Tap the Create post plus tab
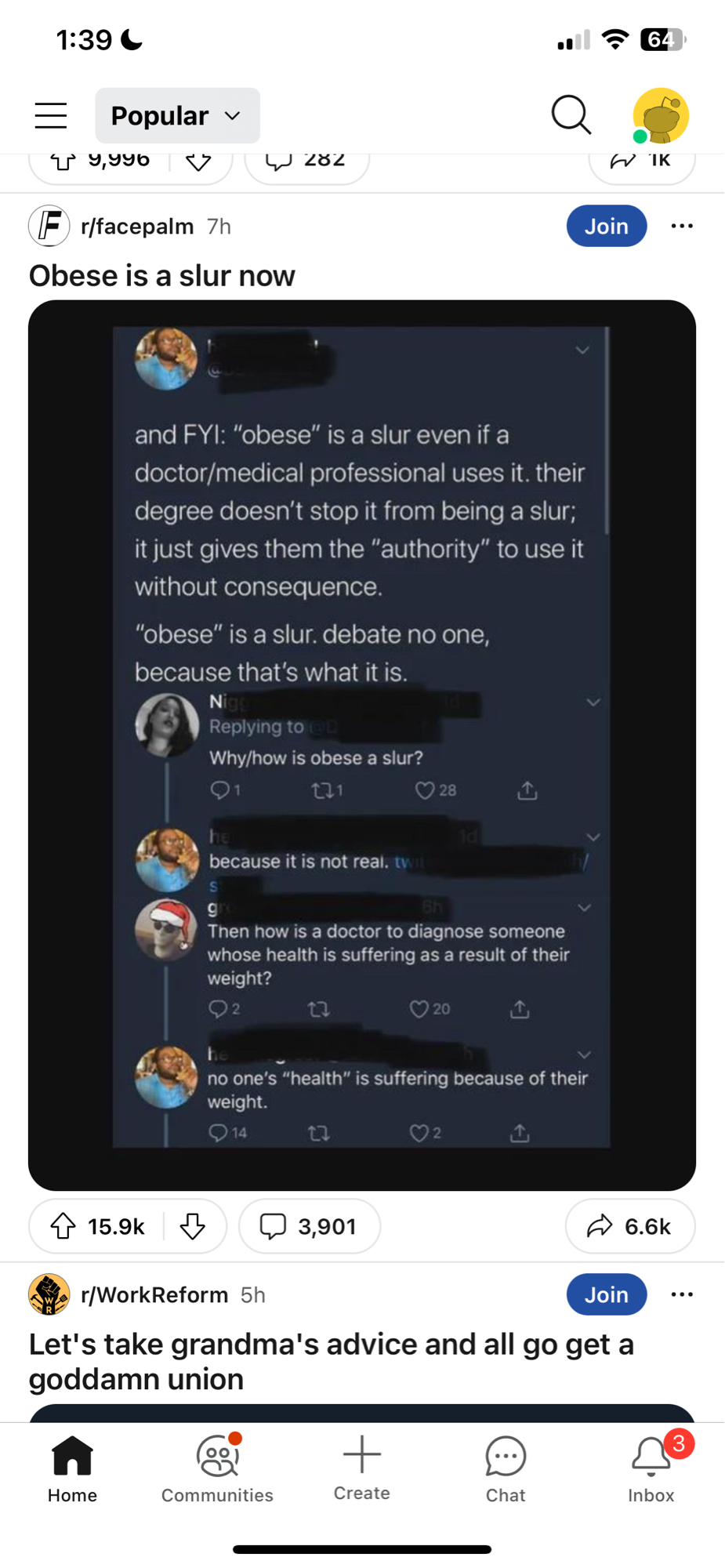The image size is (725, 1568). click(x=362, y=1467)
